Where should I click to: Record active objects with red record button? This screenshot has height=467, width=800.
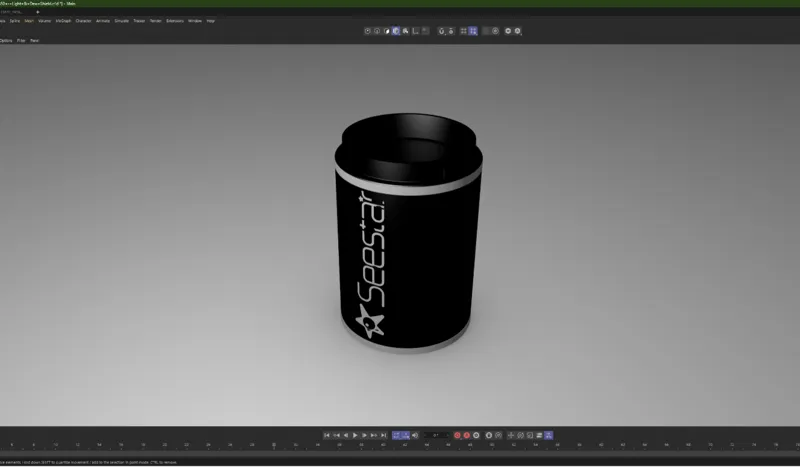click(457, 435)
